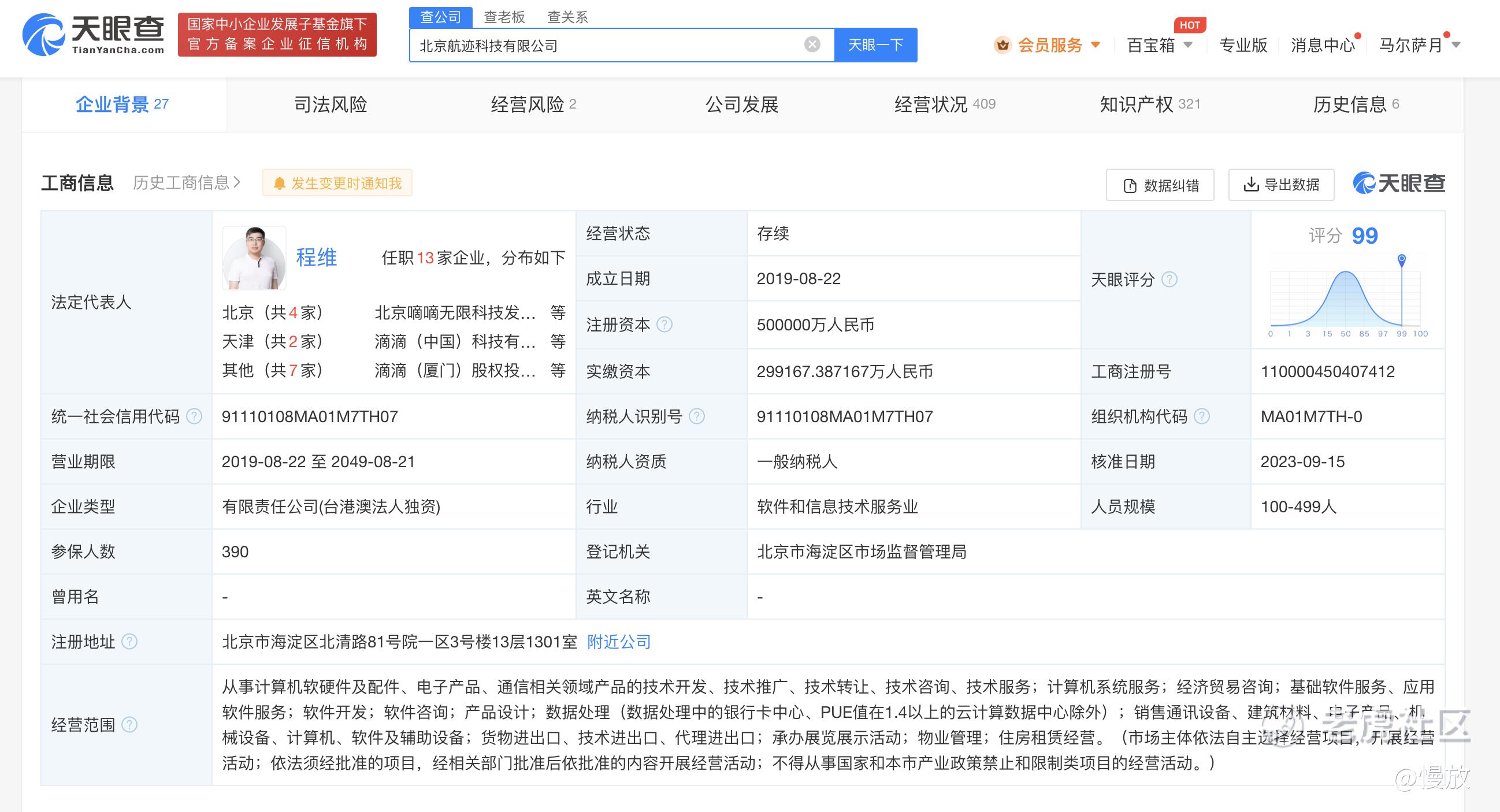Open 历史工商信息 chevron link
The image size is (1500, 812).
[186, 182]
